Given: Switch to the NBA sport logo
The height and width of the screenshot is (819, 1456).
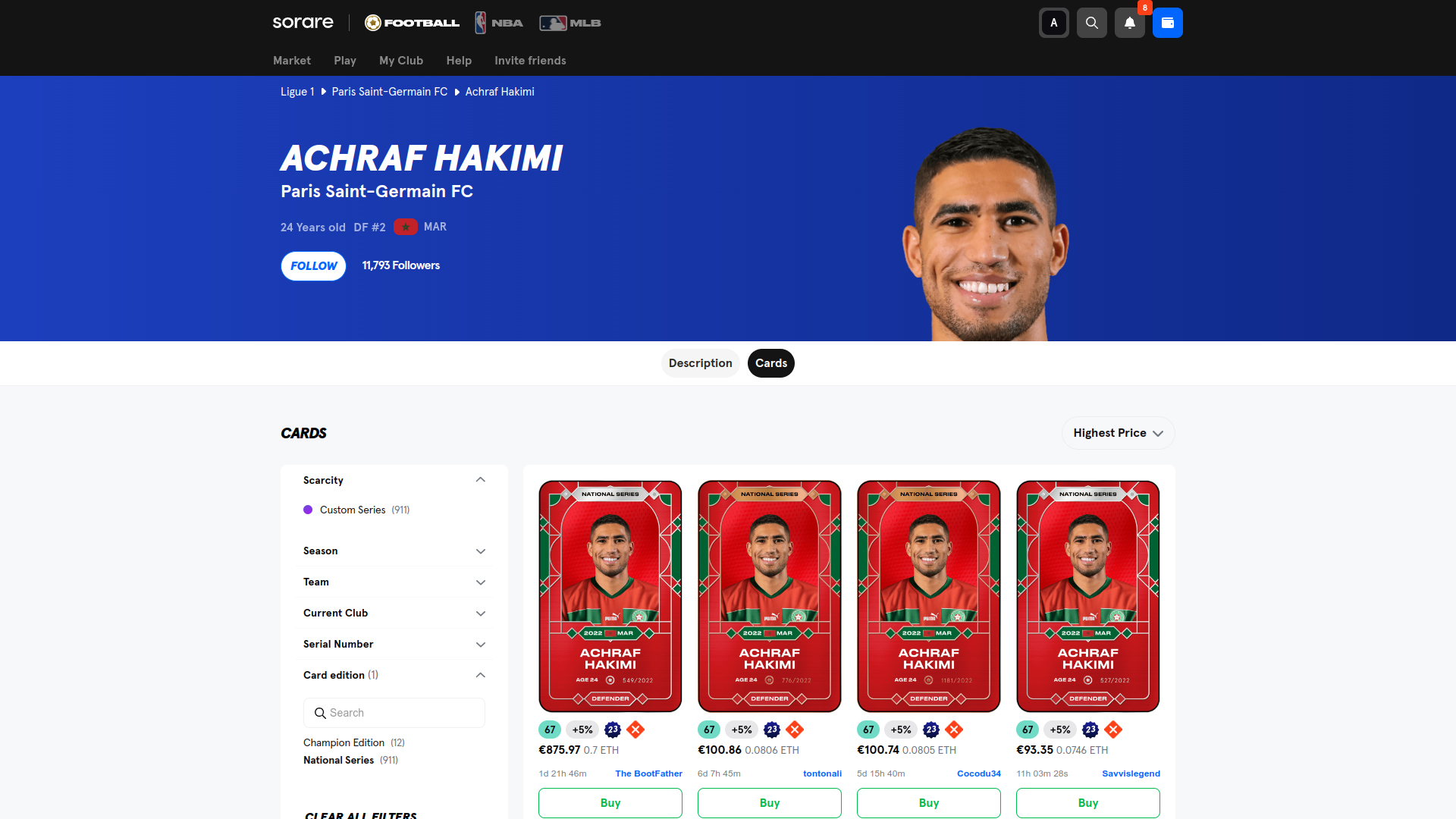Looking at the screenshot, I should [x=499, y=23].
